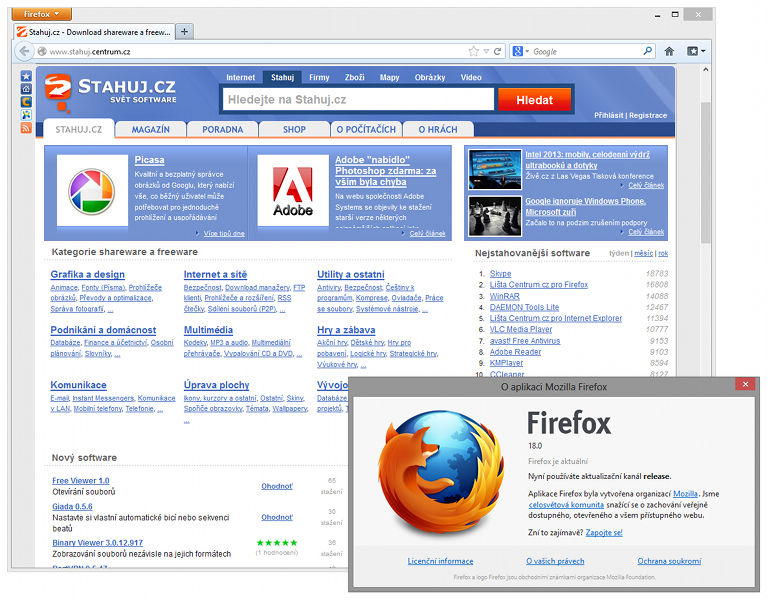This screenshot has height=600, width=767.
Task: Switch top downloads to měsíc
Action: pos(643,253)
